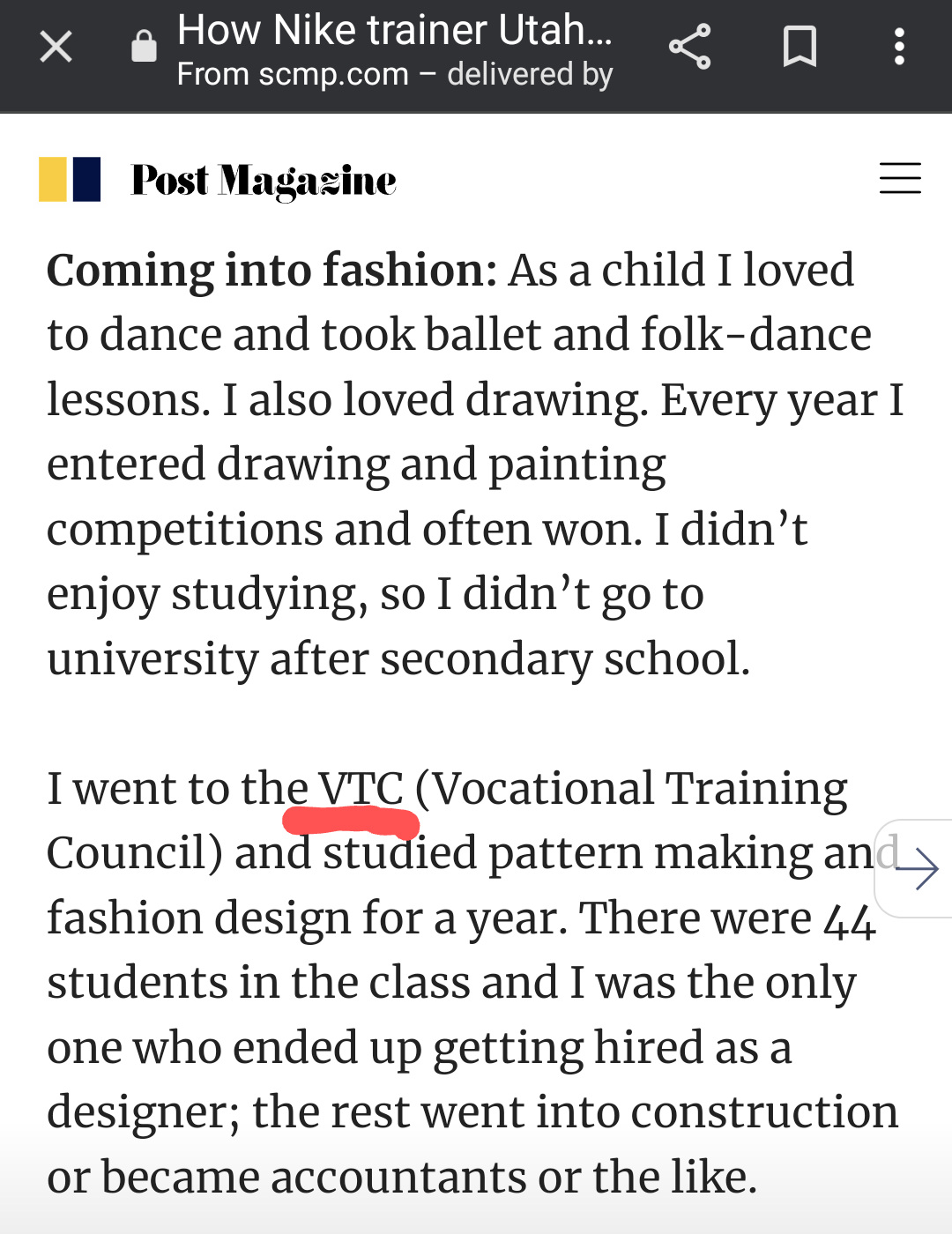
Task: Tap the word 'university' in first paragraph
Action: click(x=152, y=659)
